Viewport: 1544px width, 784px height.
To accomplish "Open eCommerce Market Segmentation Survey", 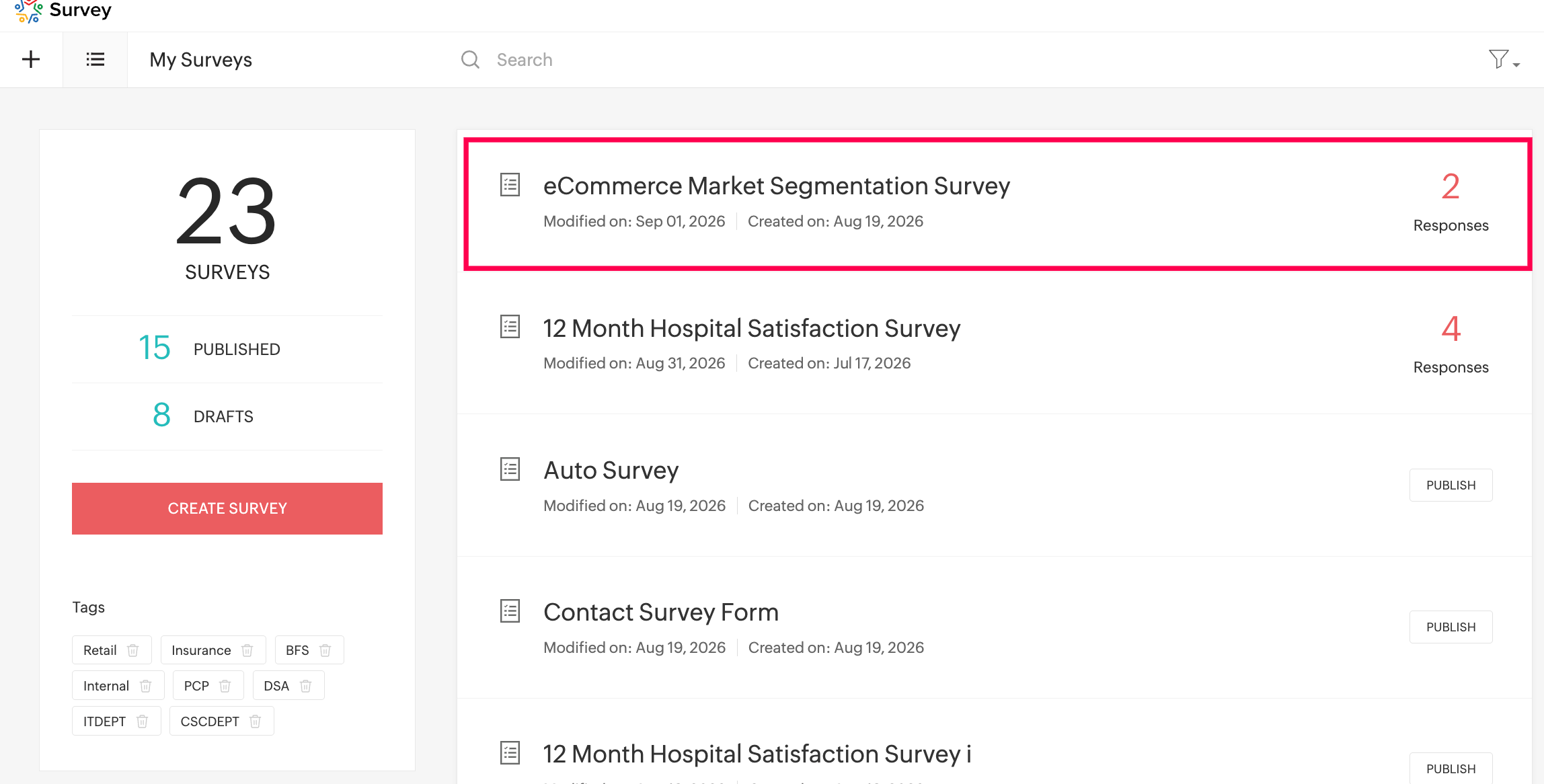I will click(777, 186).
